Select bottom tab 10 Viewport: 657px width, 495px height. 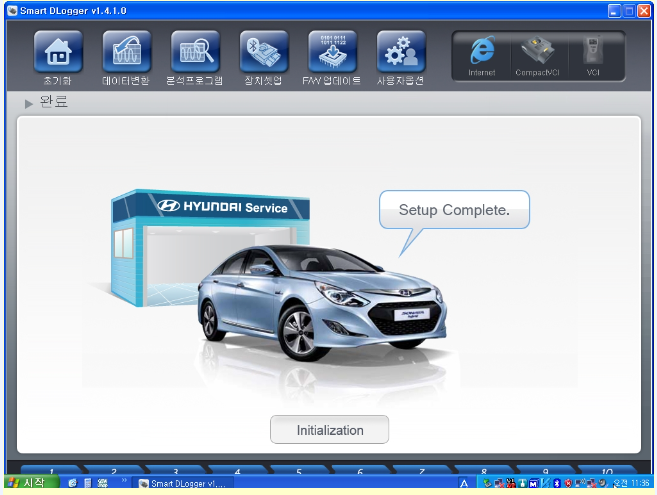[607, 471]
